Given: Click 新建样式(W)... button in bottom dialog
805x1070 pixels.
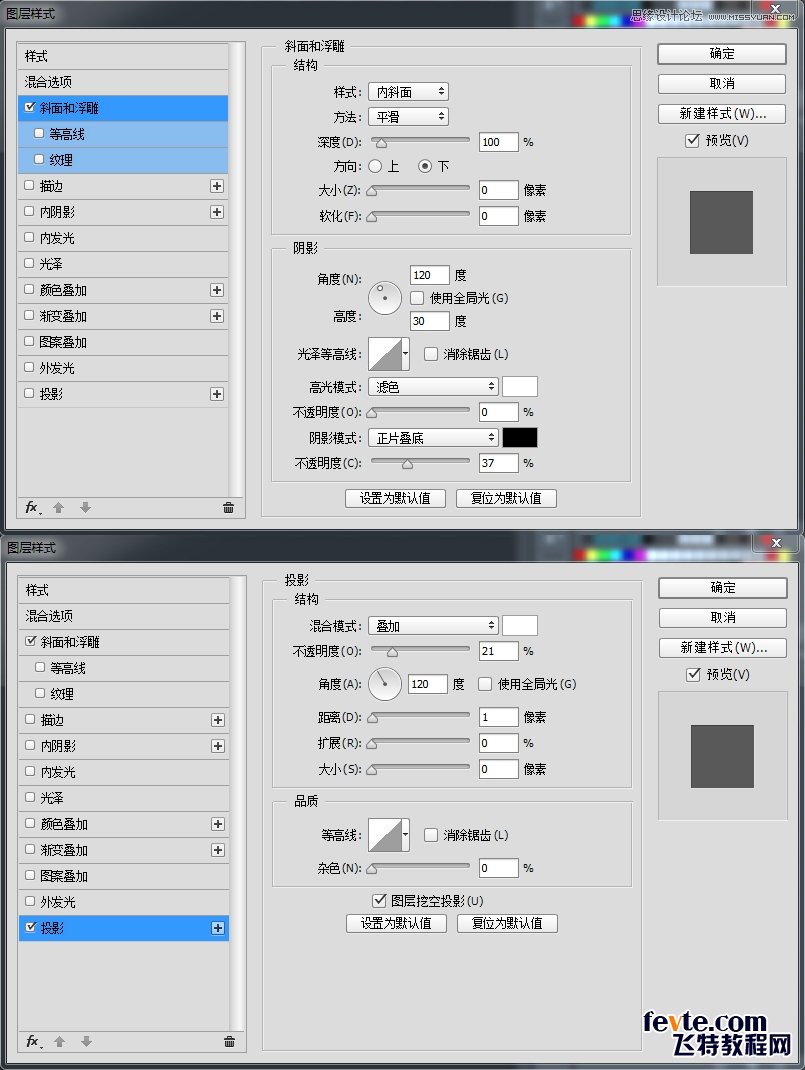Looking at the screenshot, I should pyautogui.click(x=723, y=648).
